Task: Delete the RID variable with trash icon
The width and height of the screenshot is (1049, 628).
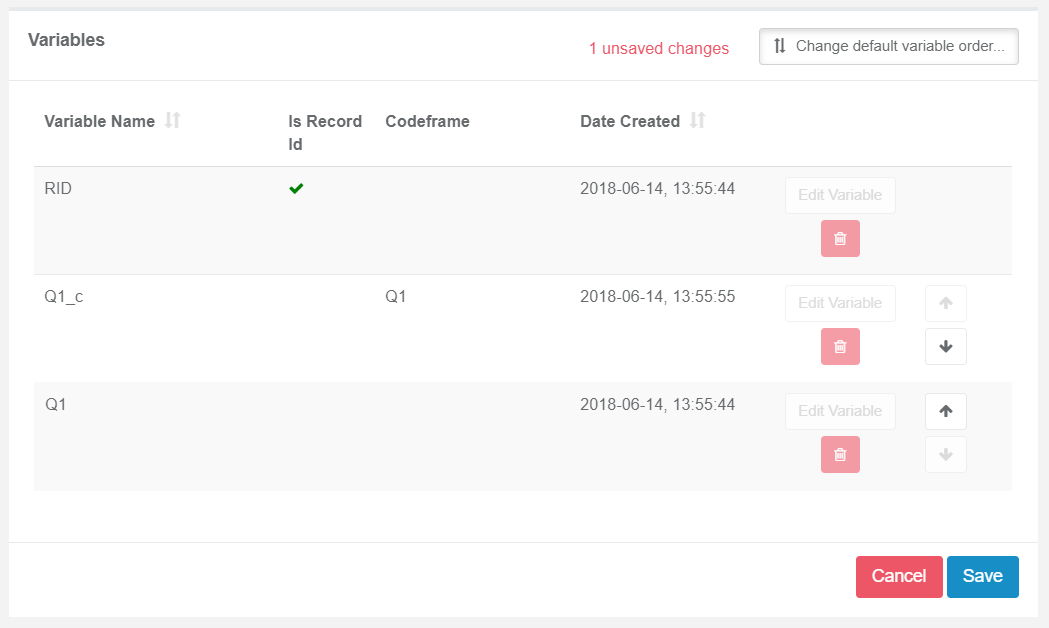Action: pyautogui.click(x=840, y=239)
